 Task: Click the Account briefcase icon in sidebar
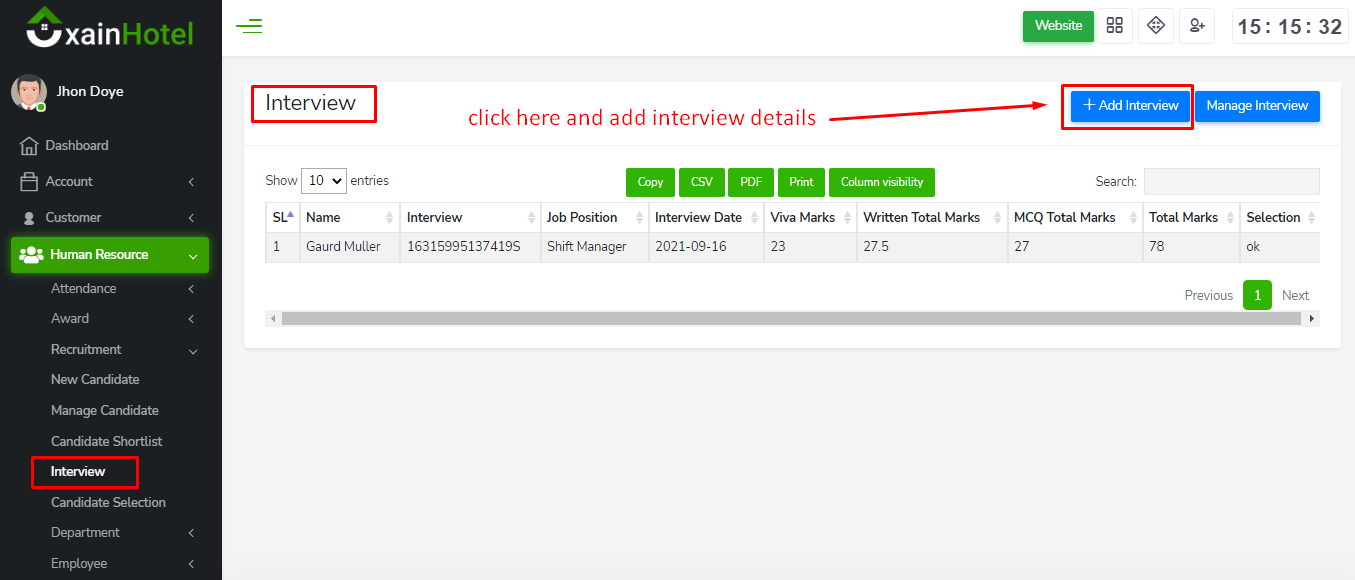29,182
